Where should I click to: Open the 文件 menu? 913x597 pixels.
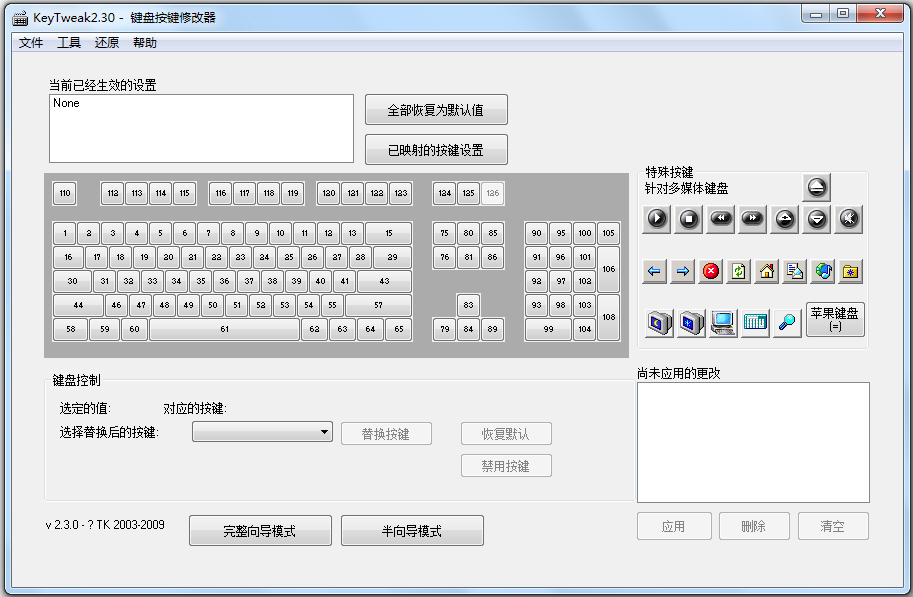coord(31,42)
